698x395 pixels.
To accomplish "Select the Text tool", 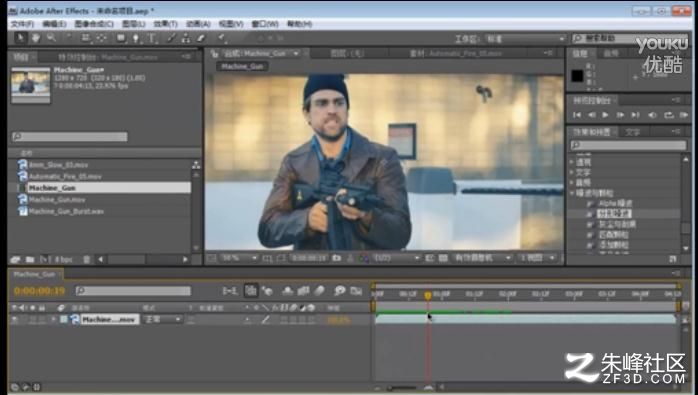I will pos(152,38).
